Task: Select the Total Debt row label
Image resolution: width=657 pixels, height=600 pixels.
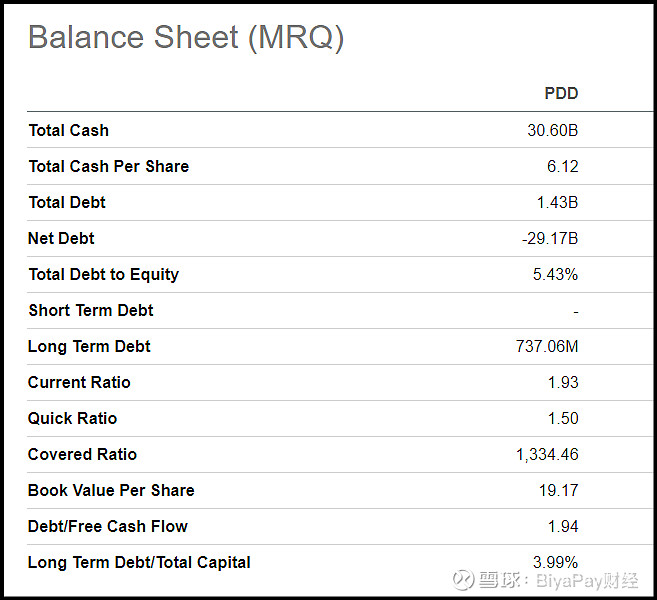Action: (67, 202)
